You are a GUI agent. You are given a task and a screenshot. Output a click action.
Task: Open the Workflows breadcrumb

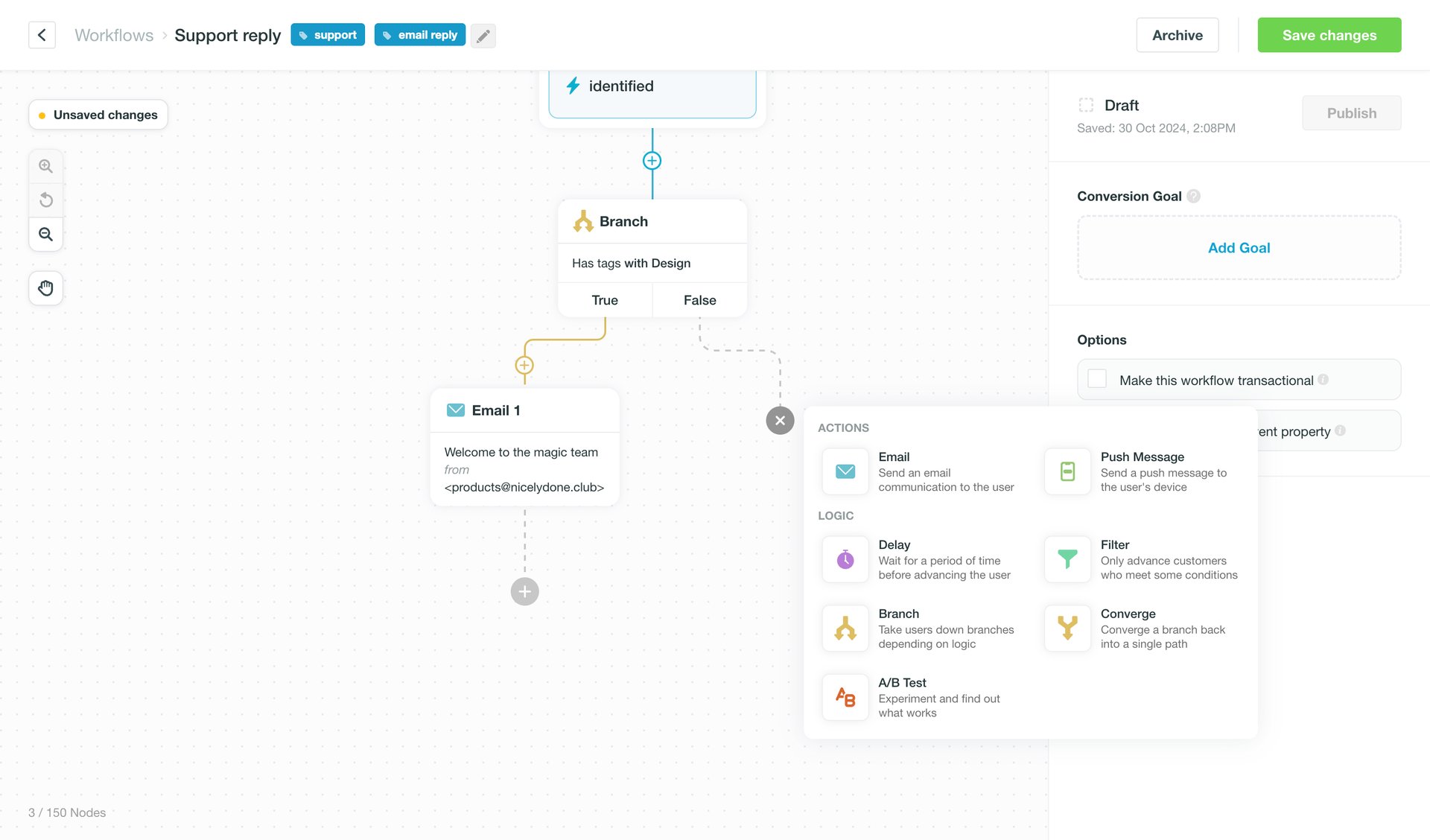pyautogui.click(x=113, y=35)
